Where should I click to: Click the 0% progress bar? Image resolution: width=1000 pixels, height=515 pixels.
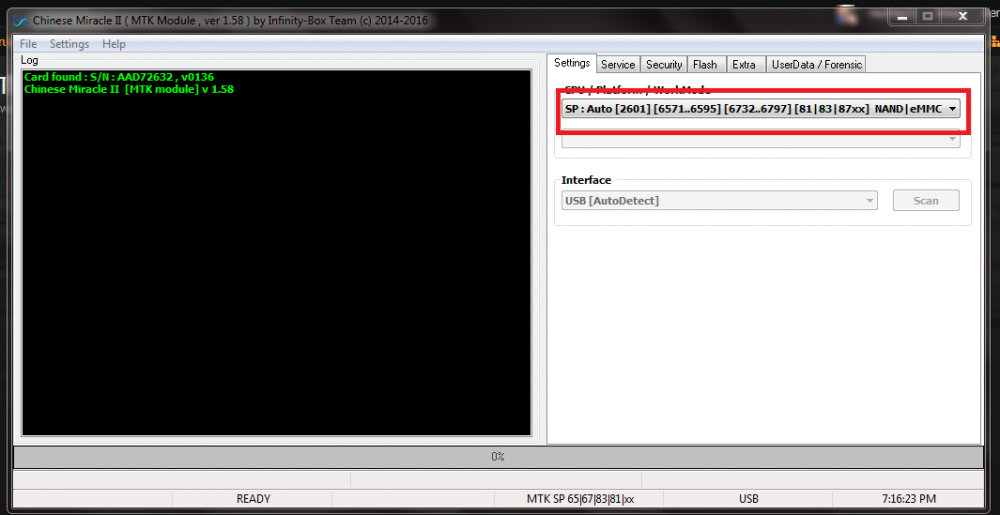click(498, 456)
